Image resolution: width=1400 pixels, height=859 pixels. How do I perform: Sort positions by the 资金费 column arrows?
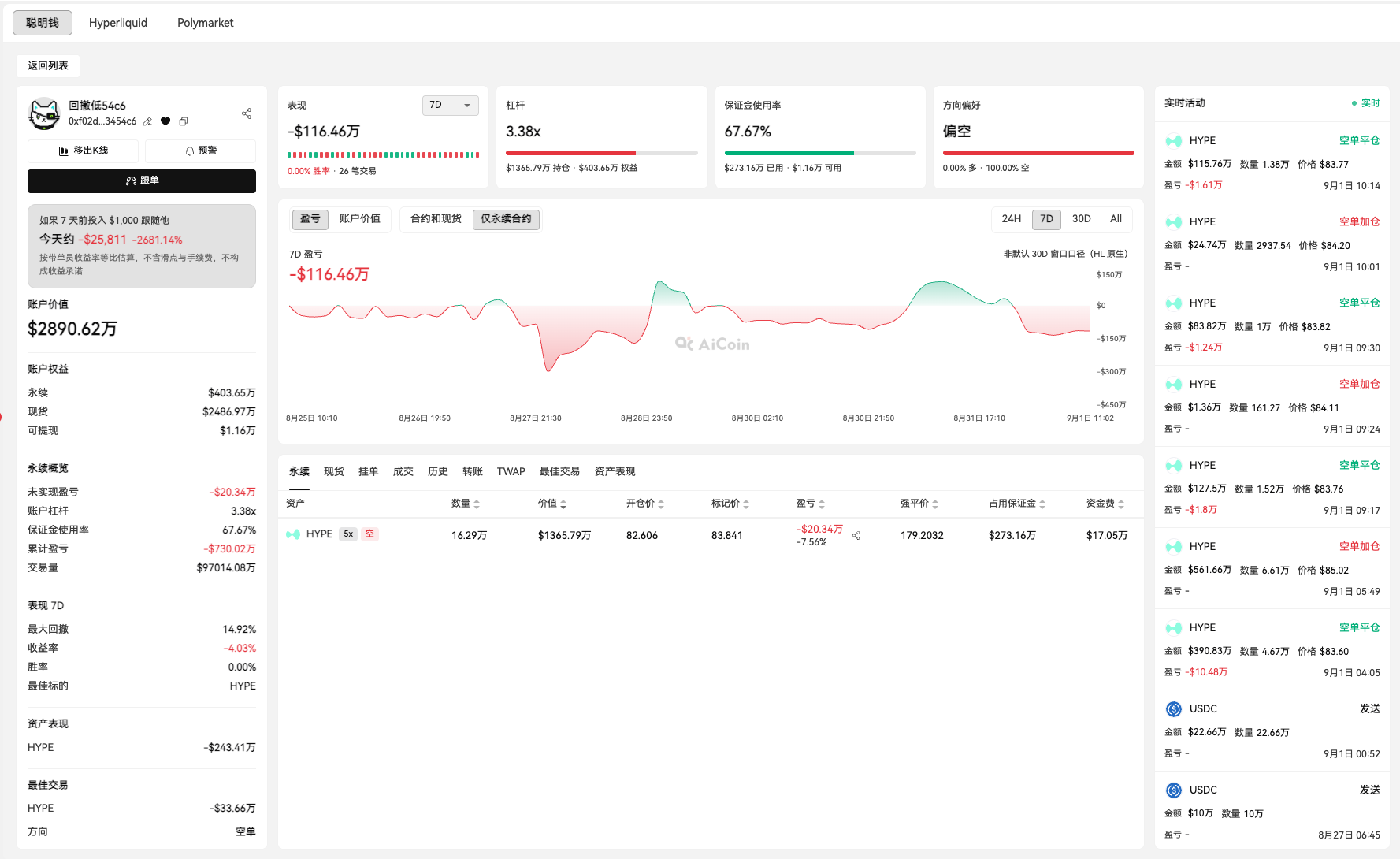[x=1121, y=504]
